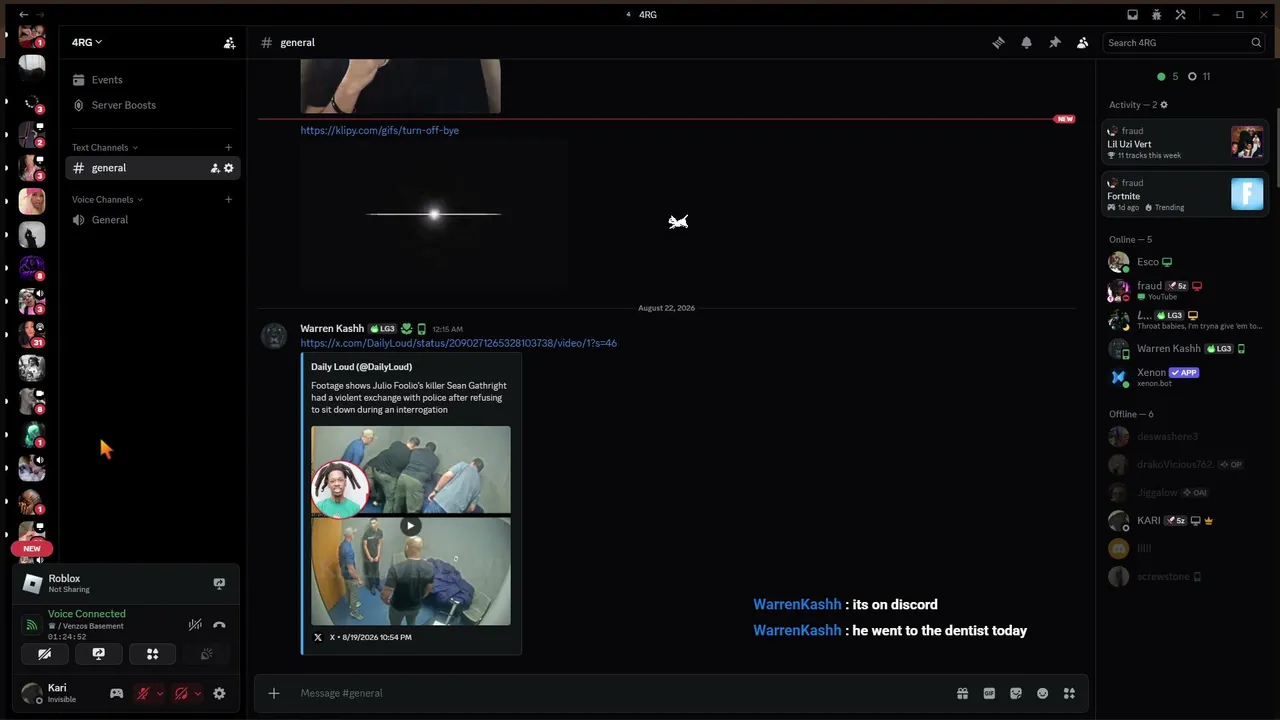Play the Daily Loud embedded video

(410, 526)
